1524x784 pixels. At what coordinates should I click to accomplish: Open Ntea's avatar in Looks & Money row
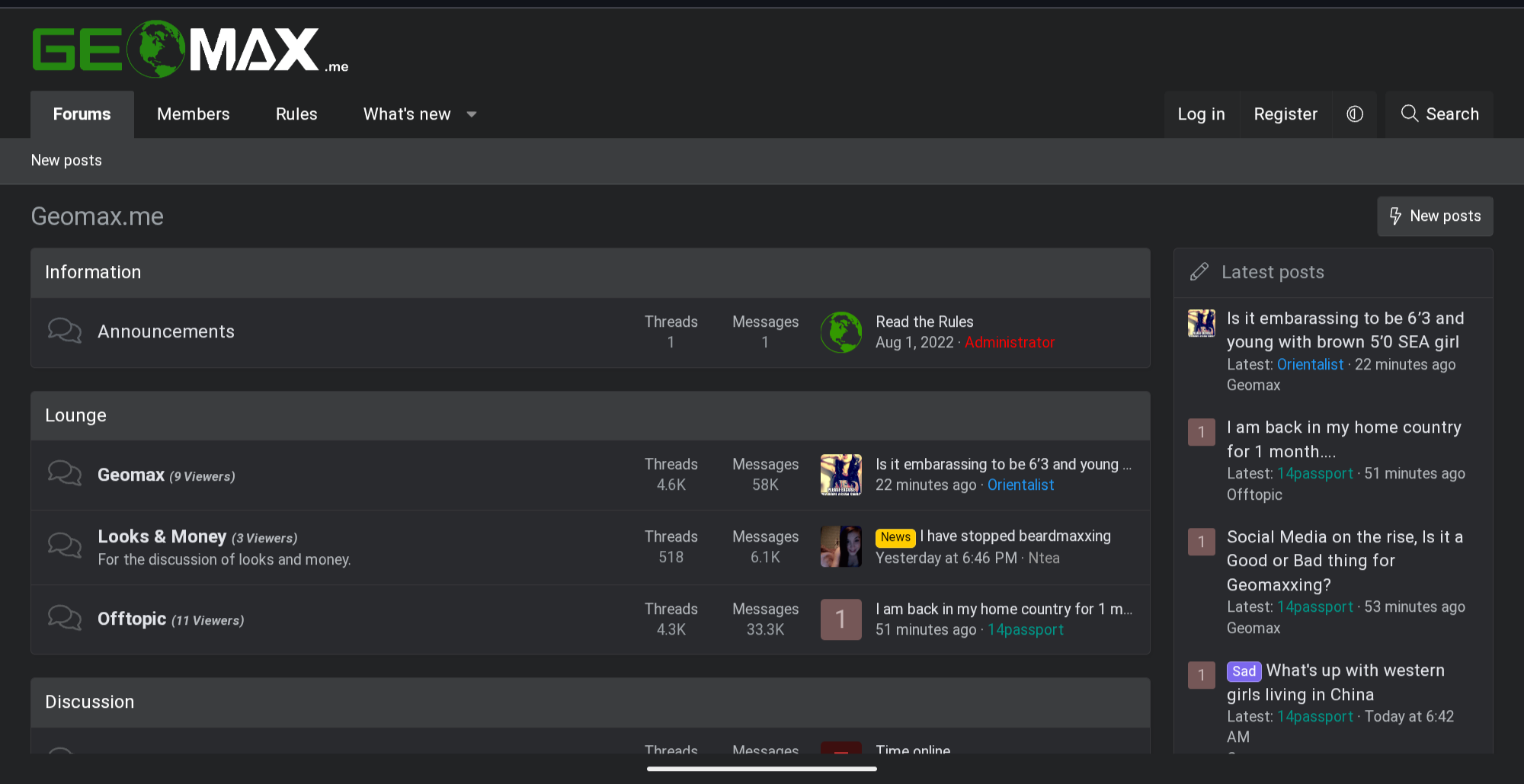(x=841, y=546)
